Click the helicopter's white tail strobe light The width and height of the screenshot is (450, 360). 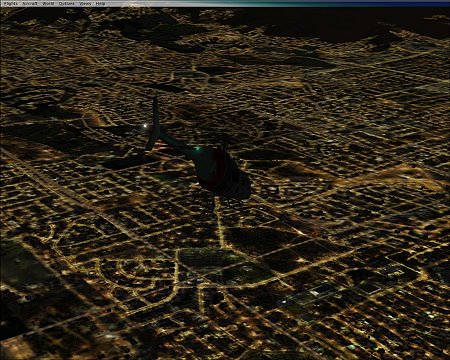click(x=145, y=126)
